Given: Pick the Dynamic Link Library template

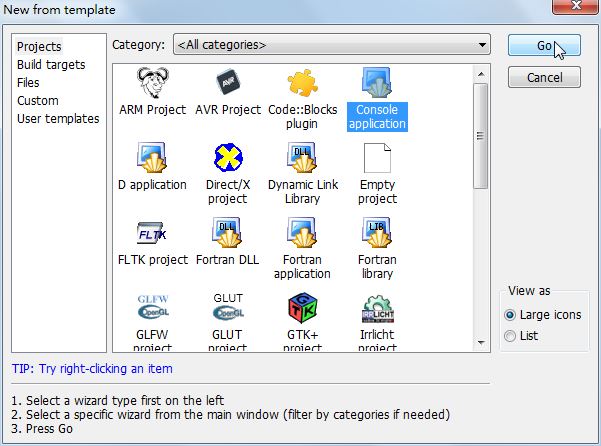Looking at the screenshot, I should tap(303, 159).
